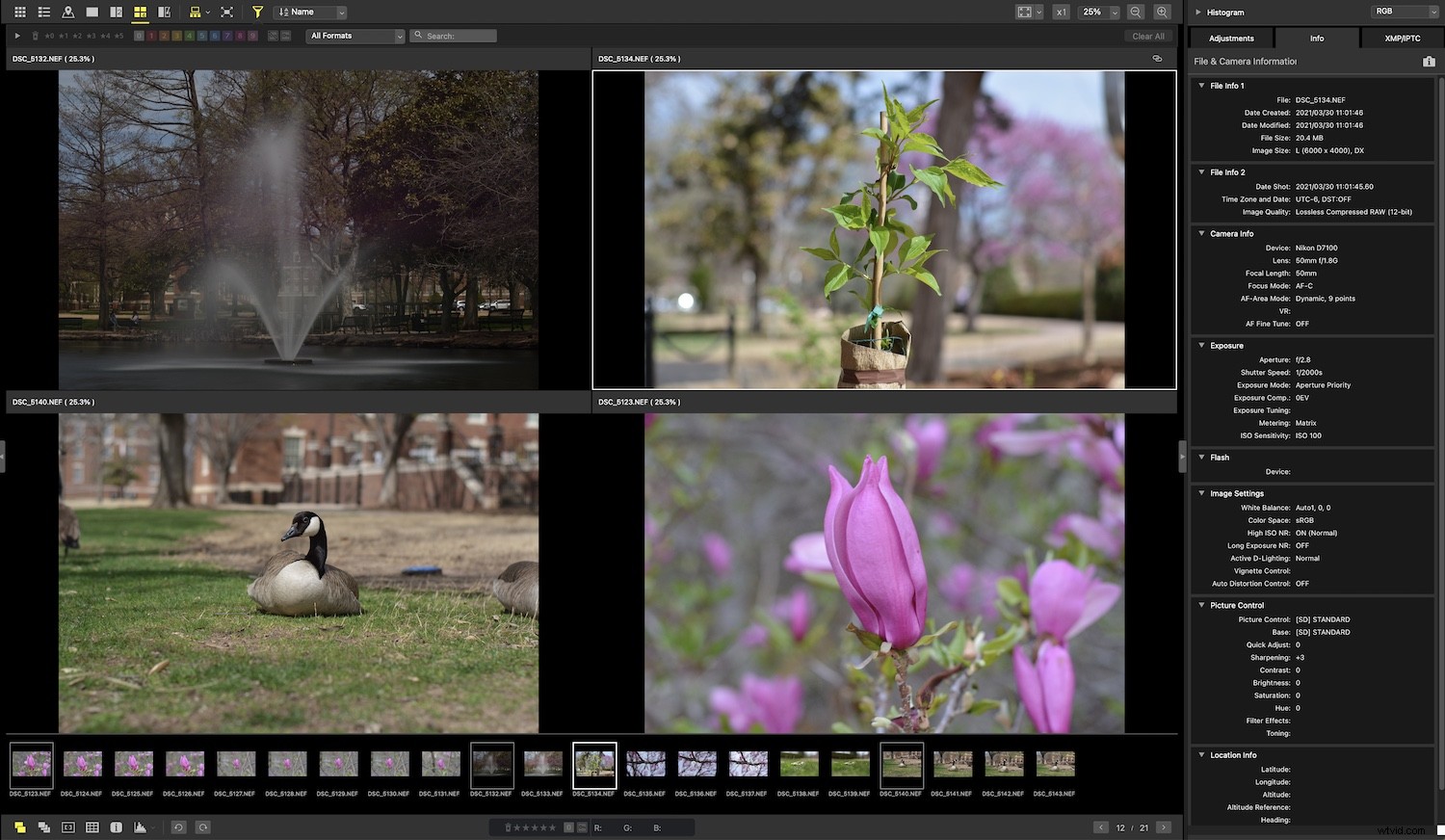The width and height of the screenshot is (1445, 840).
Task: Switch to the two-image compare view
Action: click(116, 12)
